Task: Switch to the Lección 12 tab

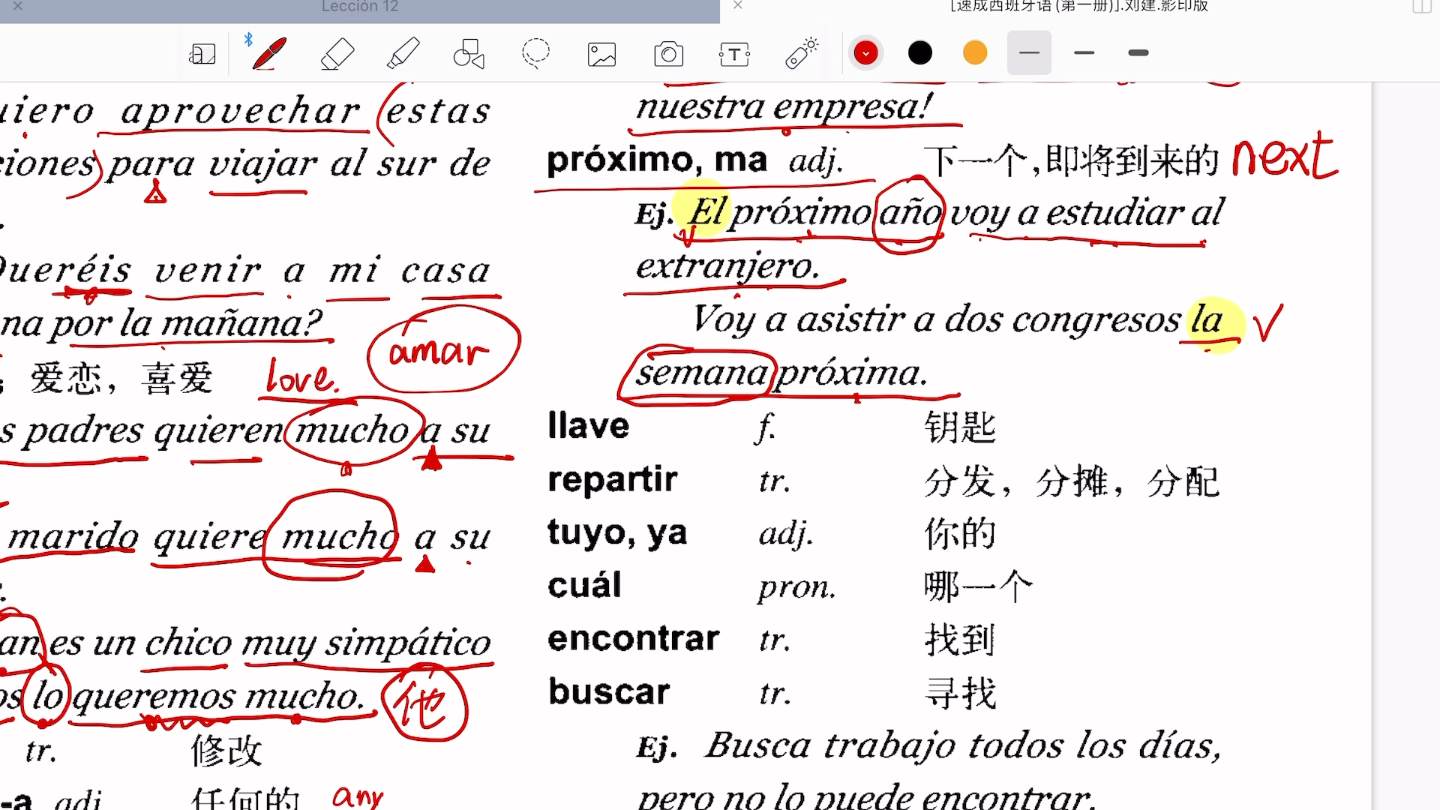Action: click(360, 7)
